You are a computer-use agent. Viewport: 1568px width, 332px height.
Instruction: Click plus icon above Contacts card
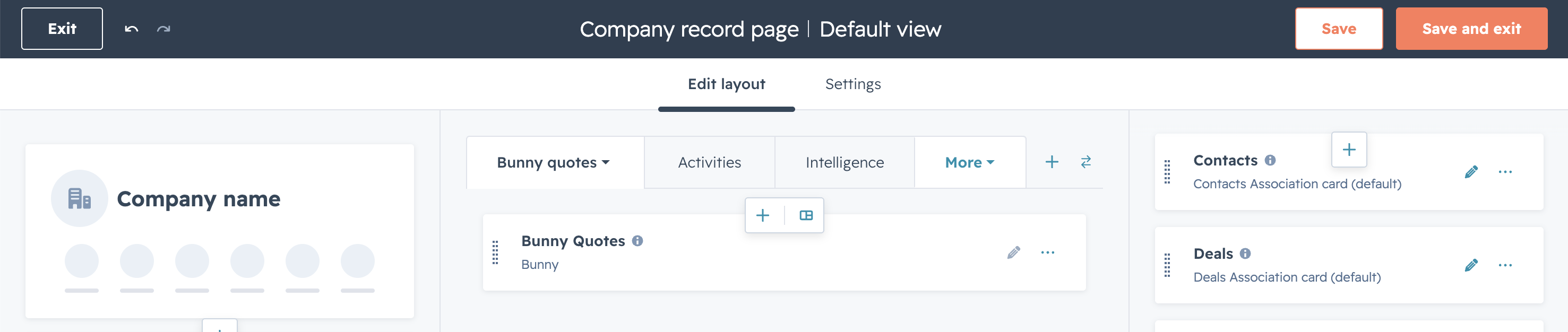point(1349,150)
